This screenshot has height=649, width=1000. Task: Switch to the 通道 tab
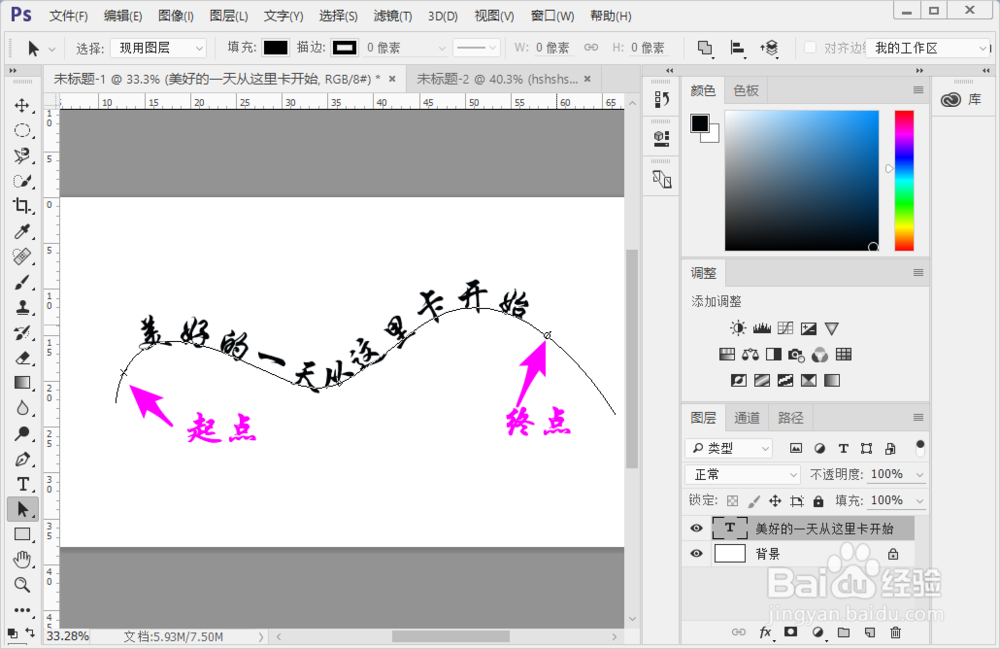tap(746, 417)
